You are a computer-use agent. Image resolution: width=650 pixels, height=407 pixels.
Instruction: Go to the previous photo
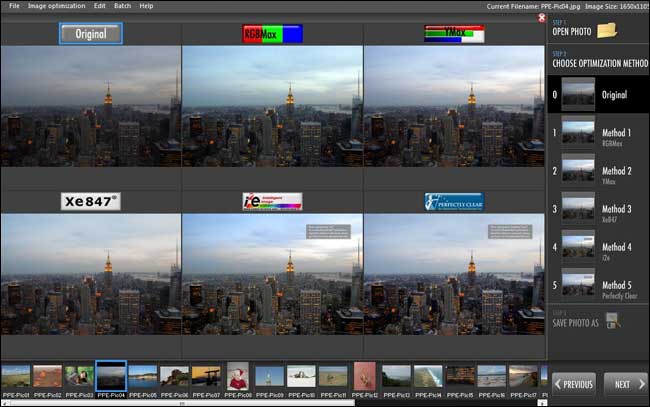[574, 383]
